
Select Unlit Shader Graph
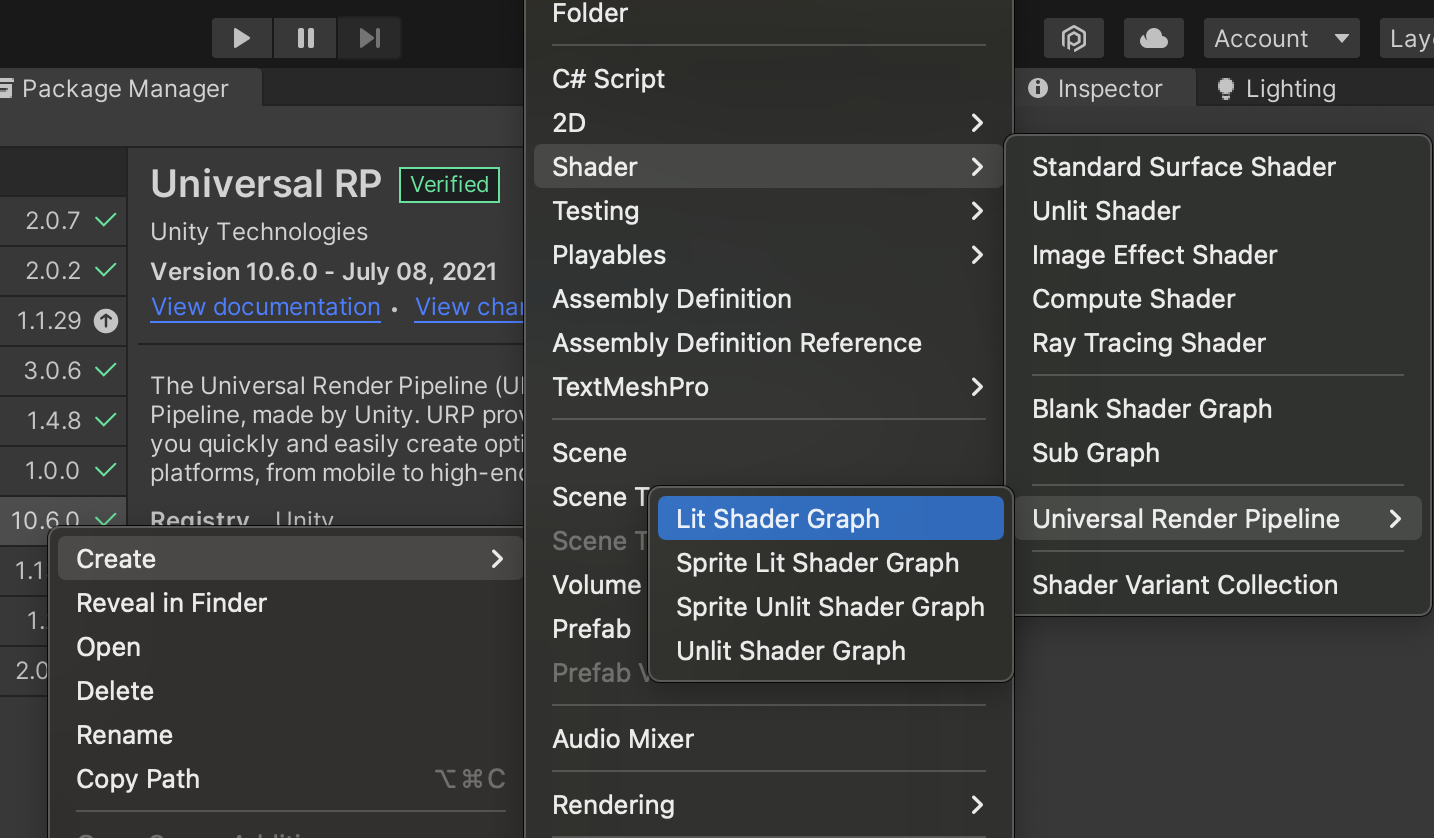830,651
